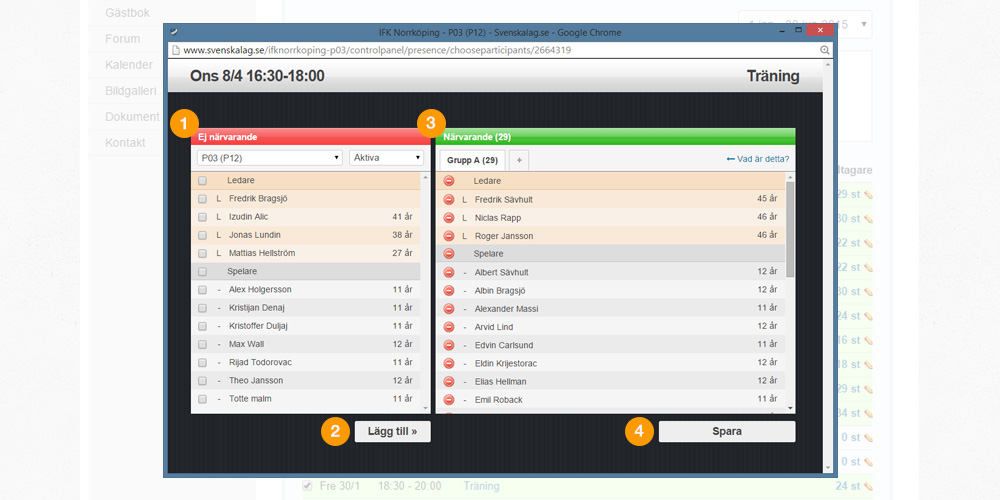Remove Emil Roback from attendance

(449, 400)
